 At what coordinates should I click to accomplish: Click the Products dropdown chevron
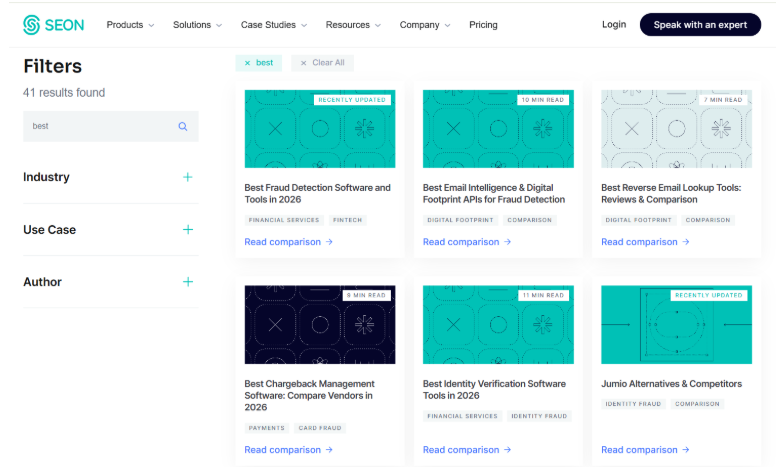(151, 25)
